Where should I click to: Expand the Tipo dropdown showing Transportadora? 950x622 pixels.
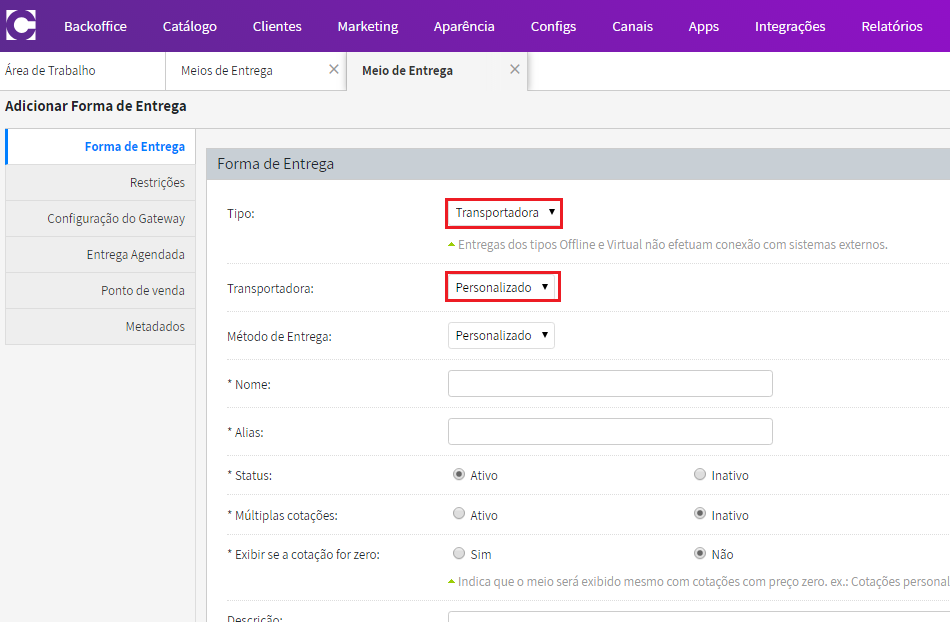pyautogui.click(x=504, y=213)
